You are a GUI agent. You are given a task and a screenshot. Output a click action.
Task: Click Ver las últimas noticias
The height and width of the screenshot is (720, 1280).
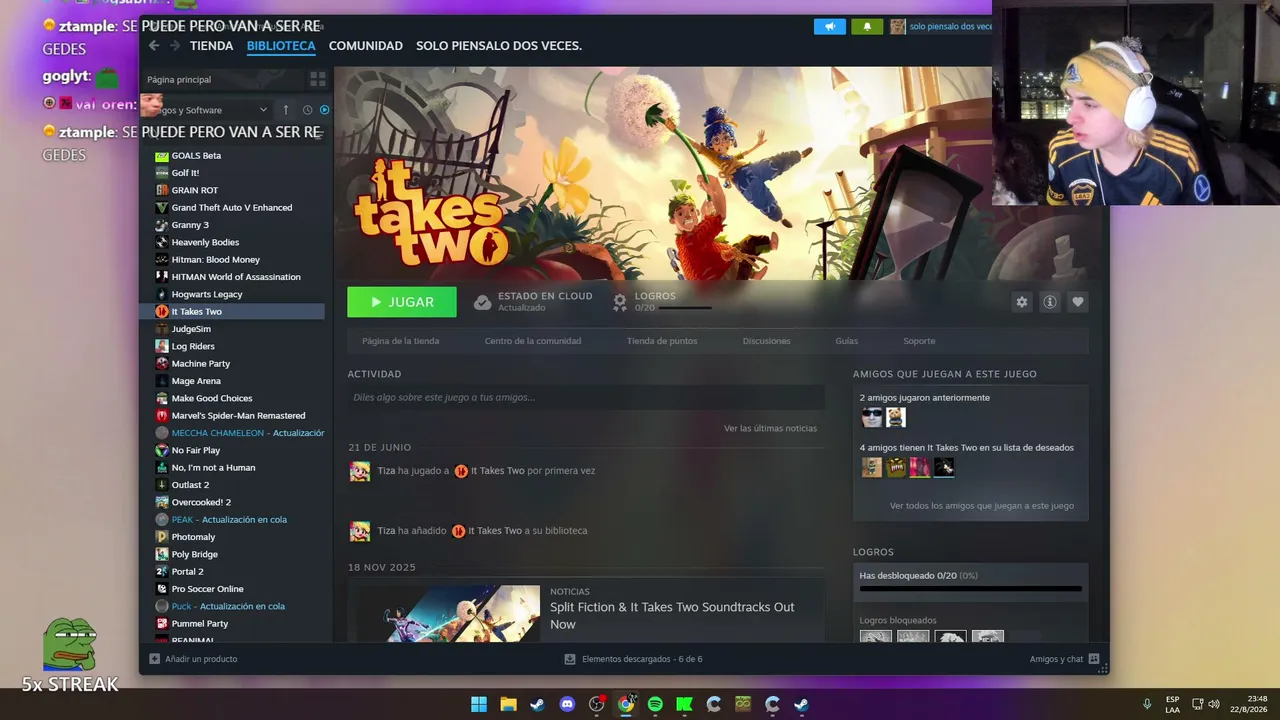coord(770,428)
